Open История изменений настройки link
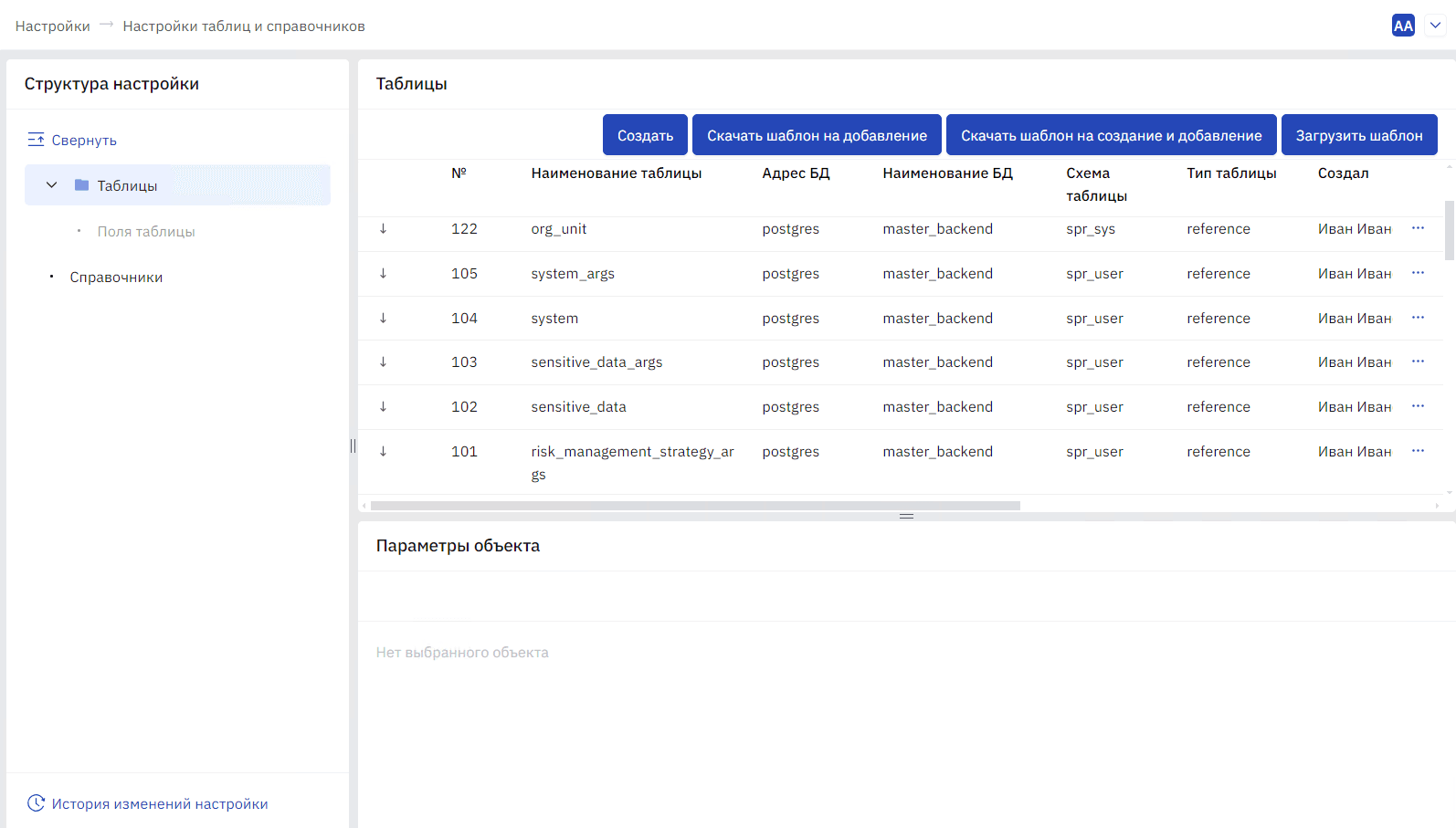The height and width of the screenshot is (828, 1456). (x=160, y=804)
